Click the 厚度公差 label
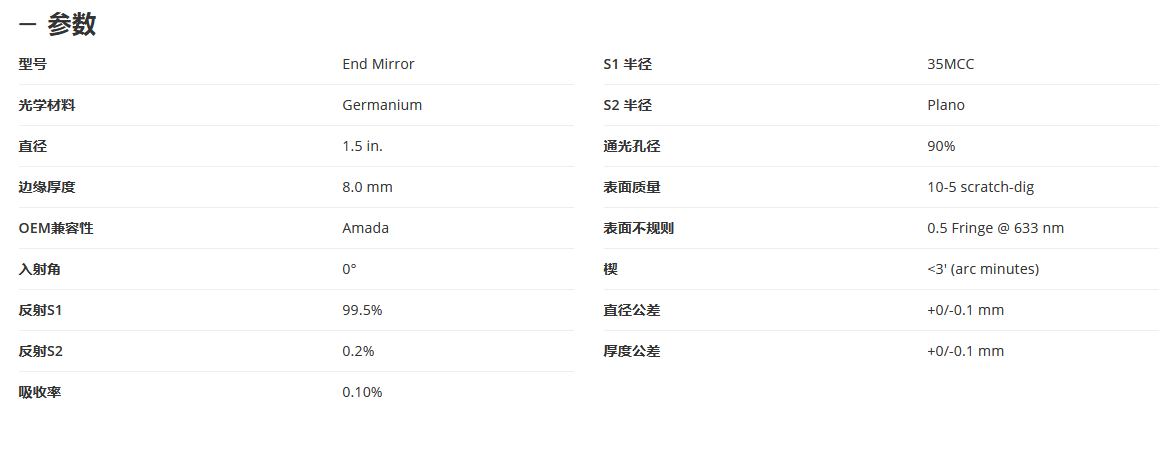 [631, 351]
